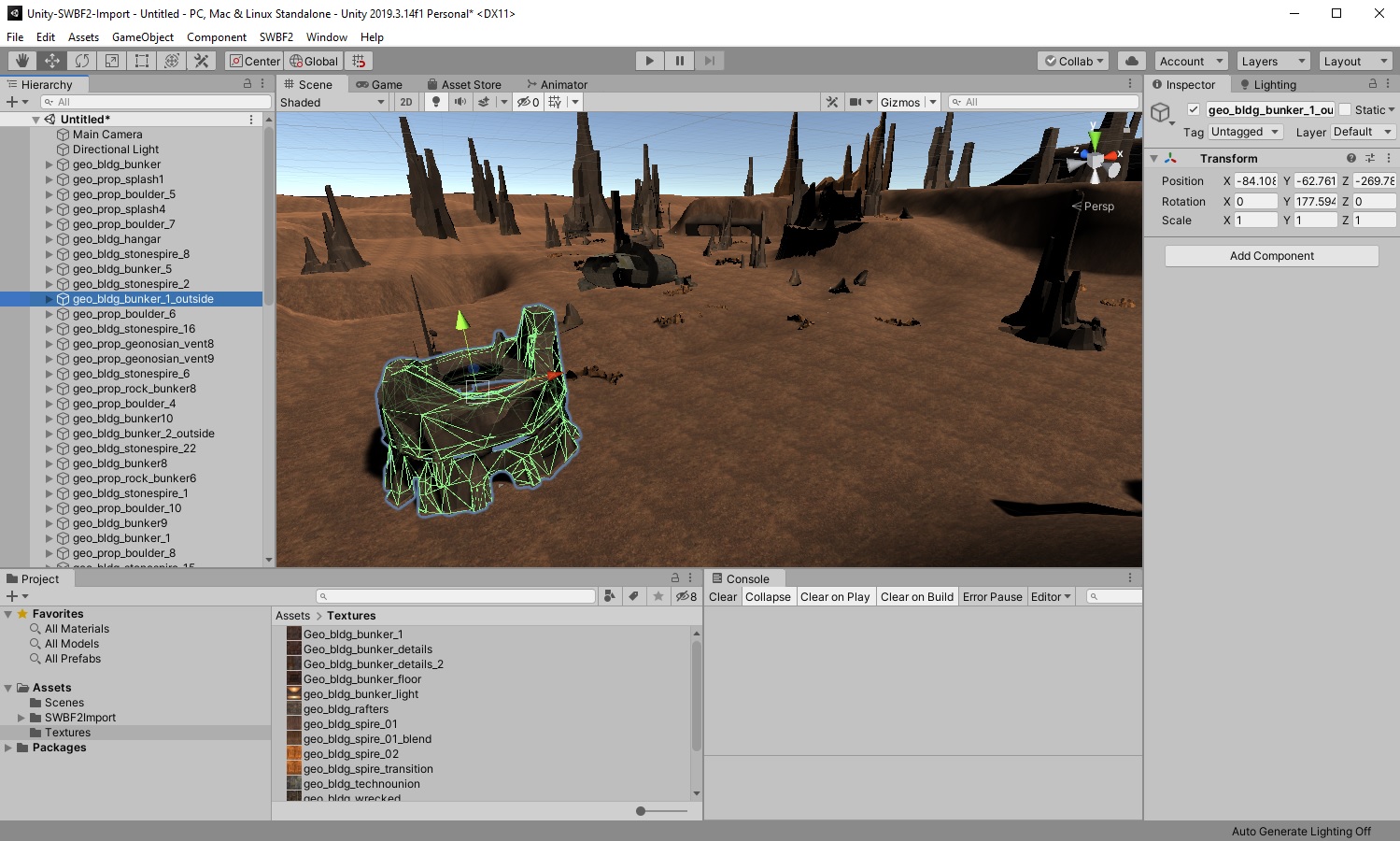Click the Pause button
Screen dimensions: 1400x841
tap(679, 61)
